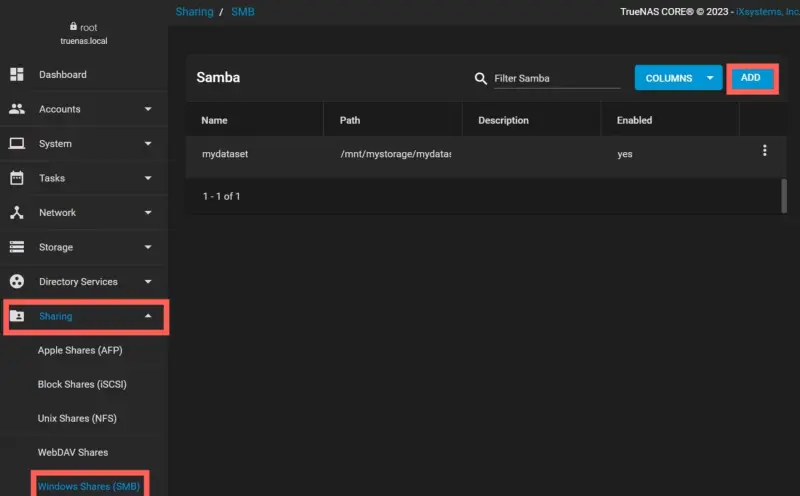Expand the Tasks menu arrow
This screenshot has height=496, width=800.
[148, 178]
